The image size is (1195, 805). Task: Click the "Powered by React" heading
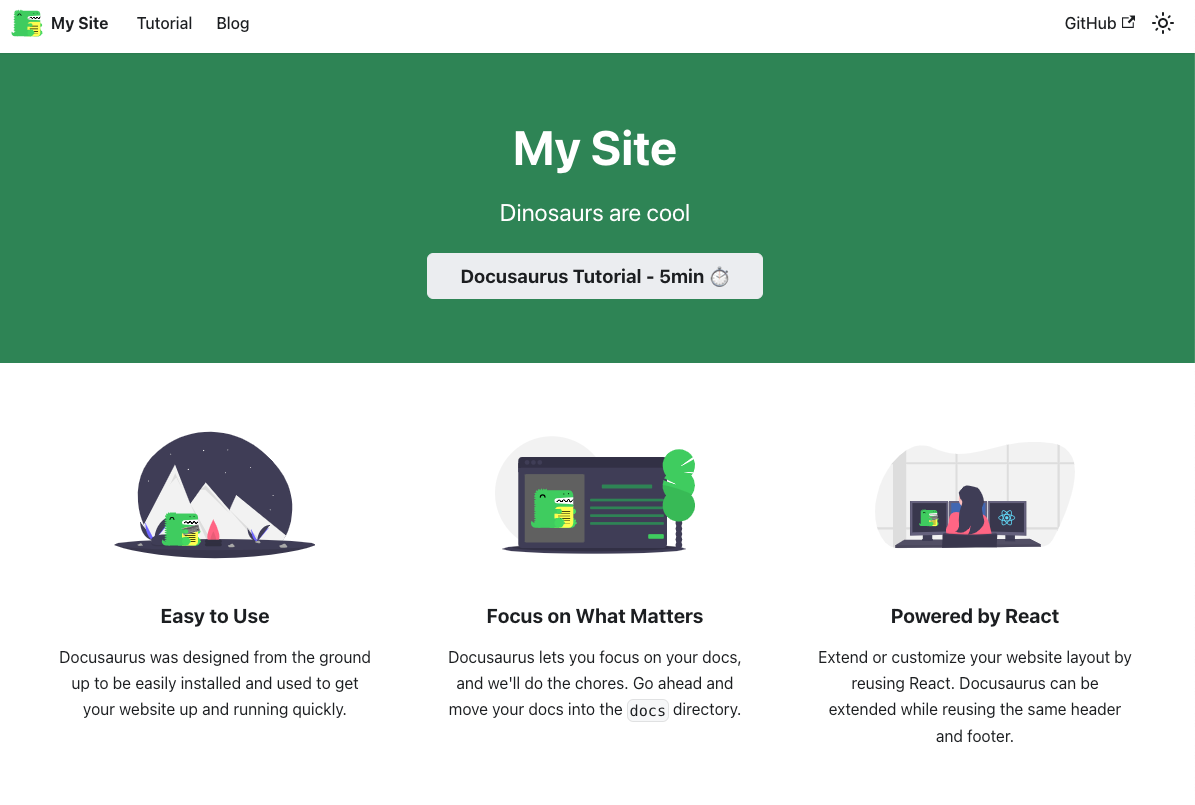(x=974, y=616)
